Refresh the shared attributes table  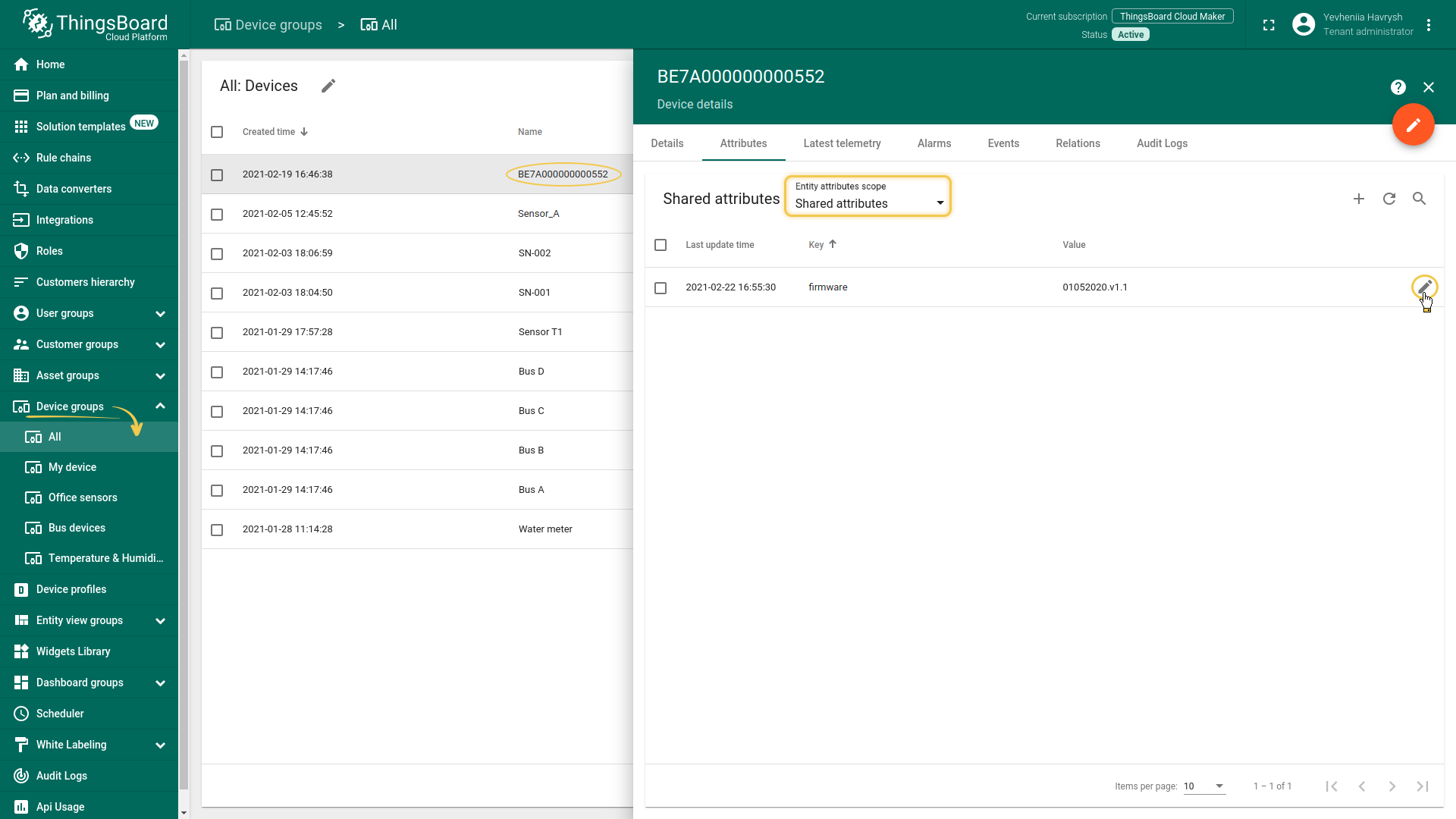click(x=1389, y=199)
